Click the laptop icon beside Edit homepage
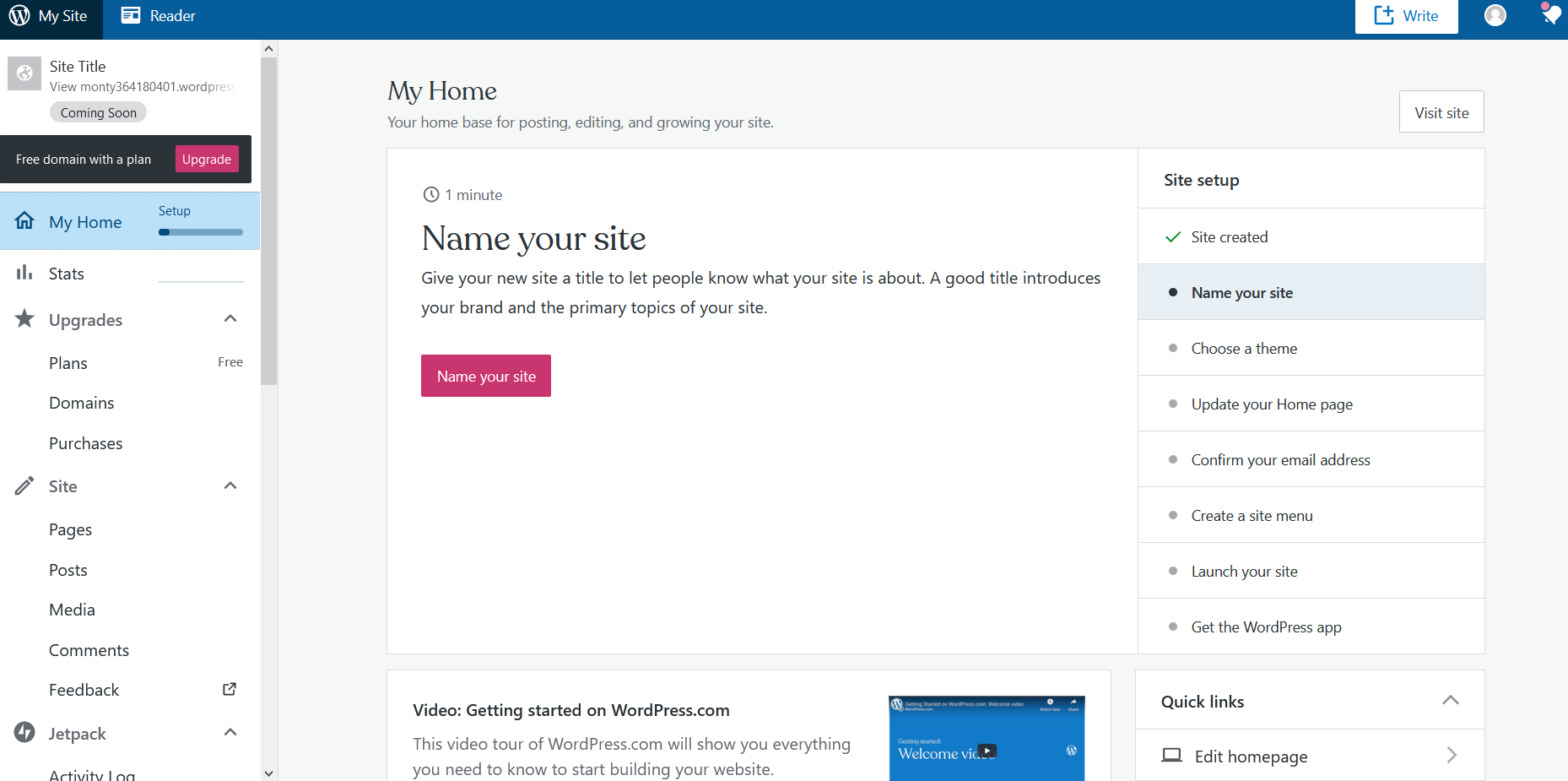Image resolution: width=1568 pixels, height=781 pixels. pyautogui.click(x=1171, y=755)
